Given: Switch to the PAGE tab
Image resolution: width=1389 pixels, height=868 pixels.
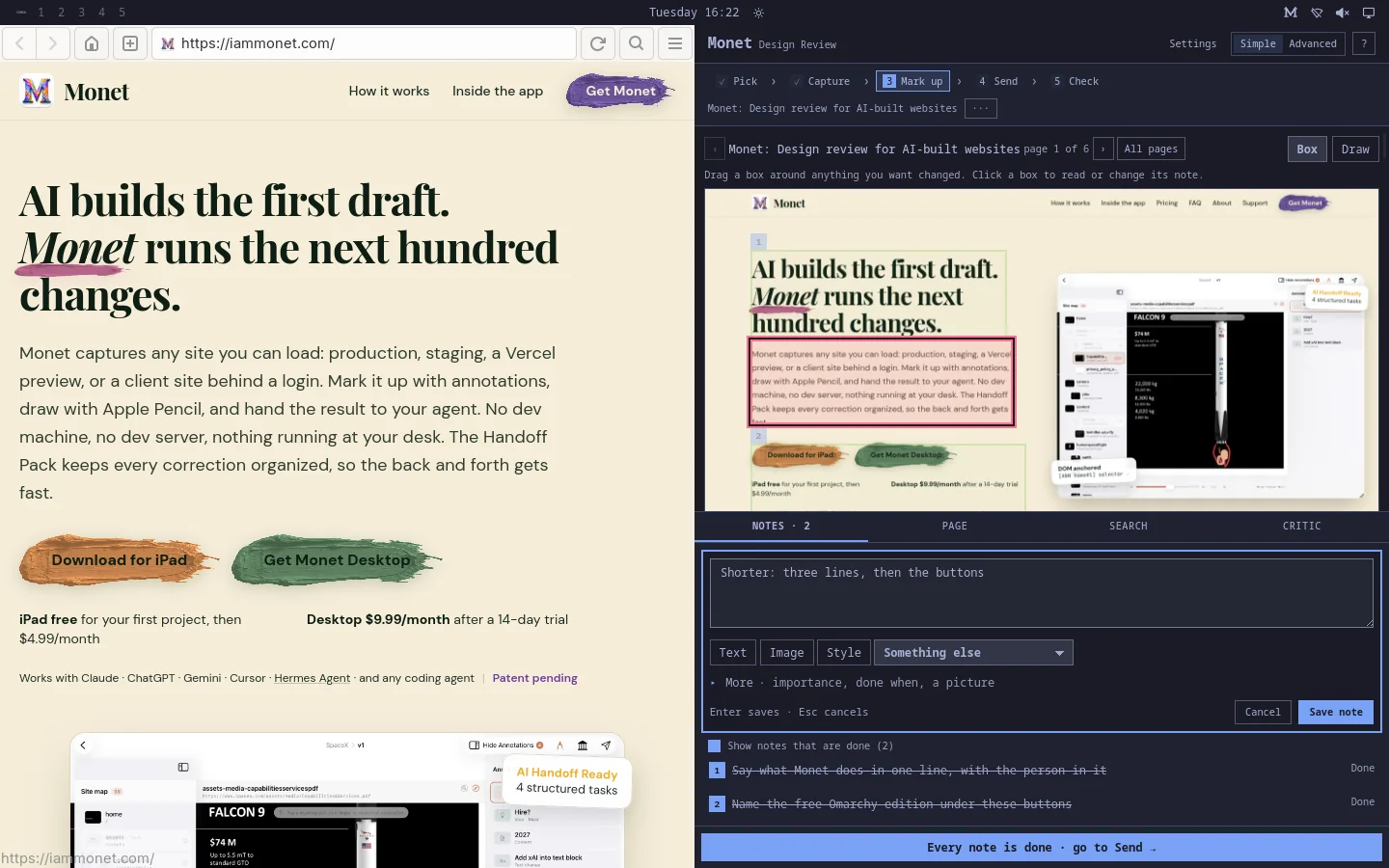Looking at the screenshot, I should click(955, 526).
